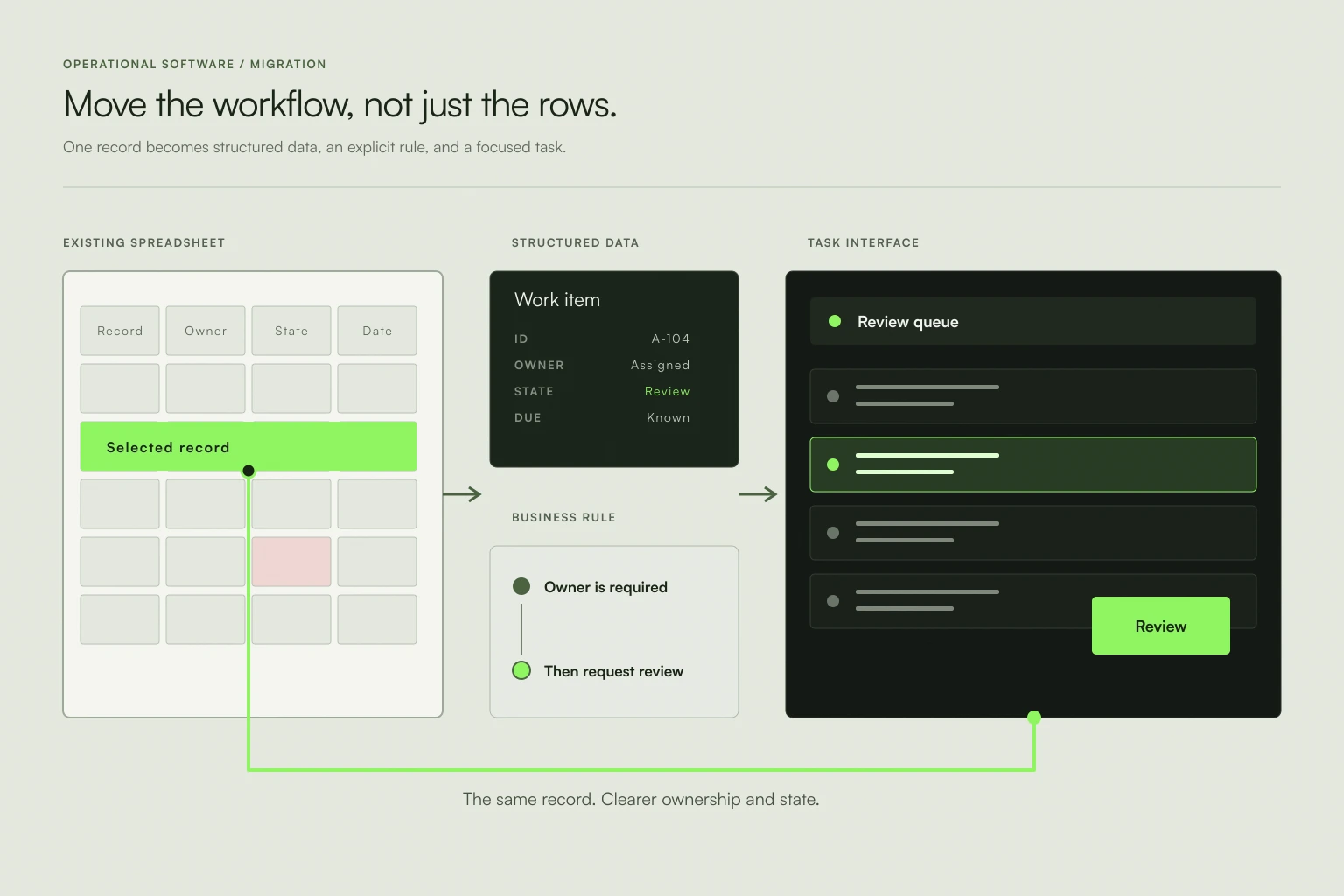This screenshot has width=1344, height=896.
Task: Click the headline "Move the workflow, not just the rows."
Action: click(x=340, y=104)
